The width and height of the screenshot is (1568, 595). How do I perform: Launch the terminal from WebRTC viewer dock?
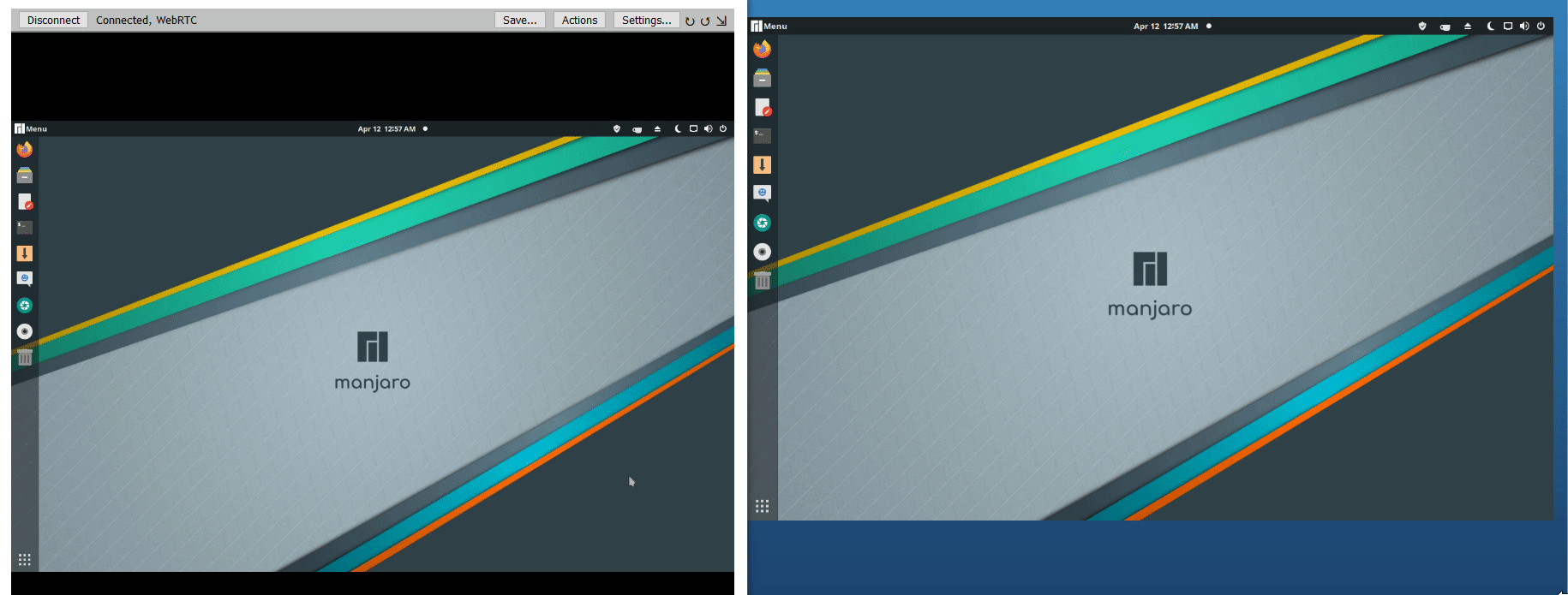25,228
